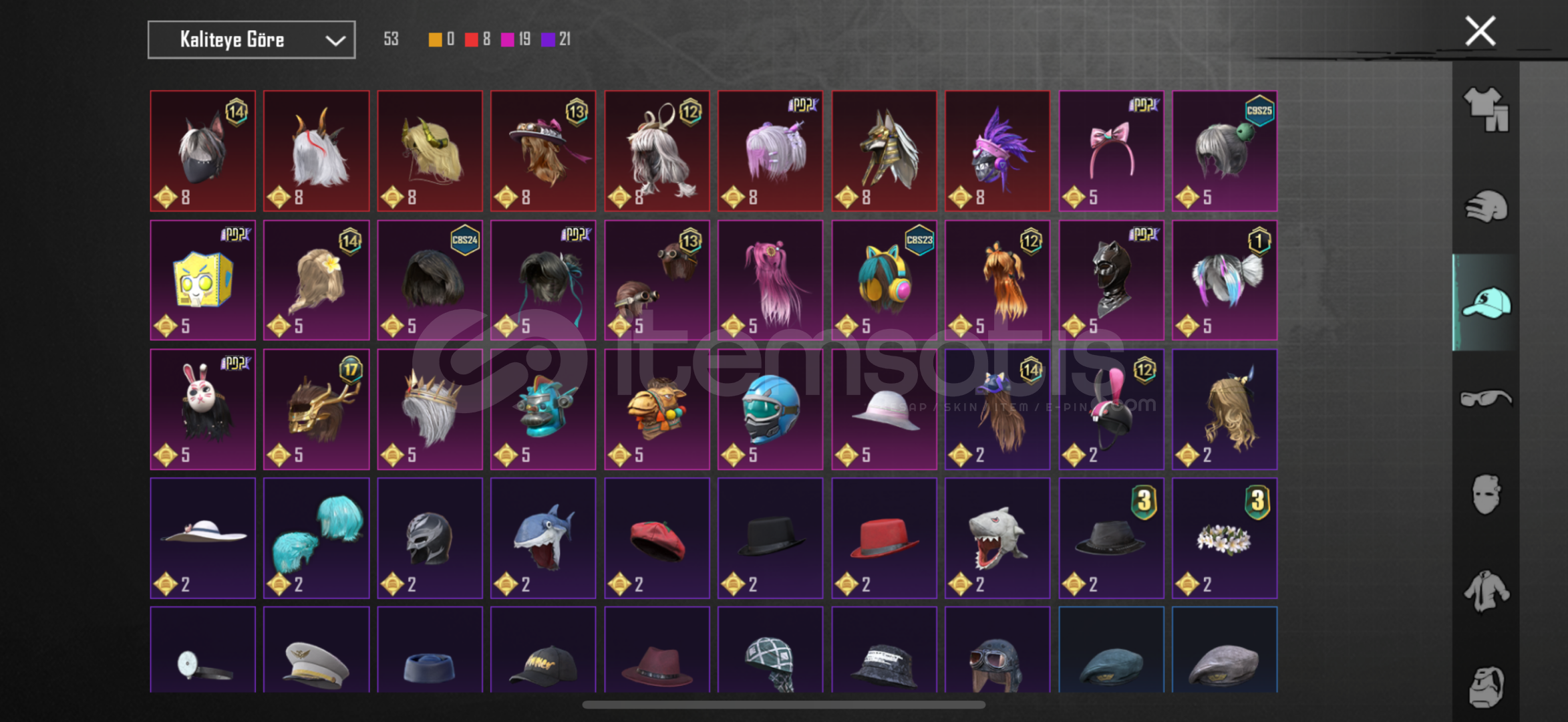The image size is (1568, 722).
Task: Filter by red quality swatch showing 8
Action: tap(472, 39)
